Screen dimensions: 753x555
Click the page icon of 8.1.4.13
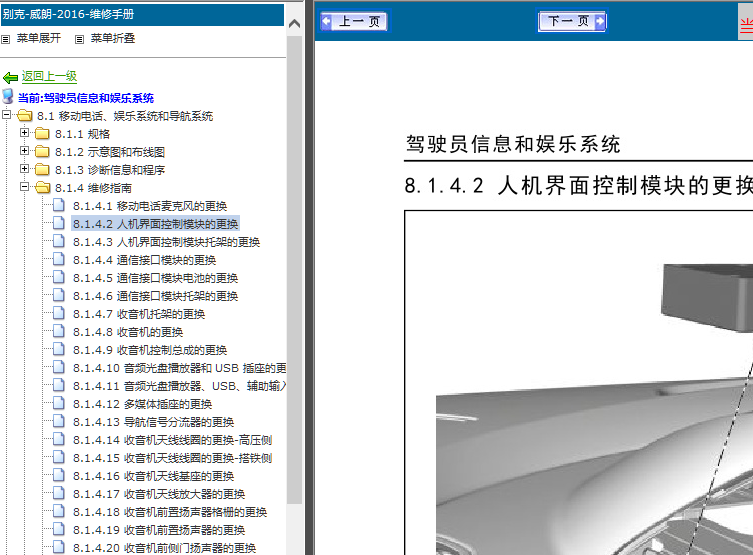(59, 421)
